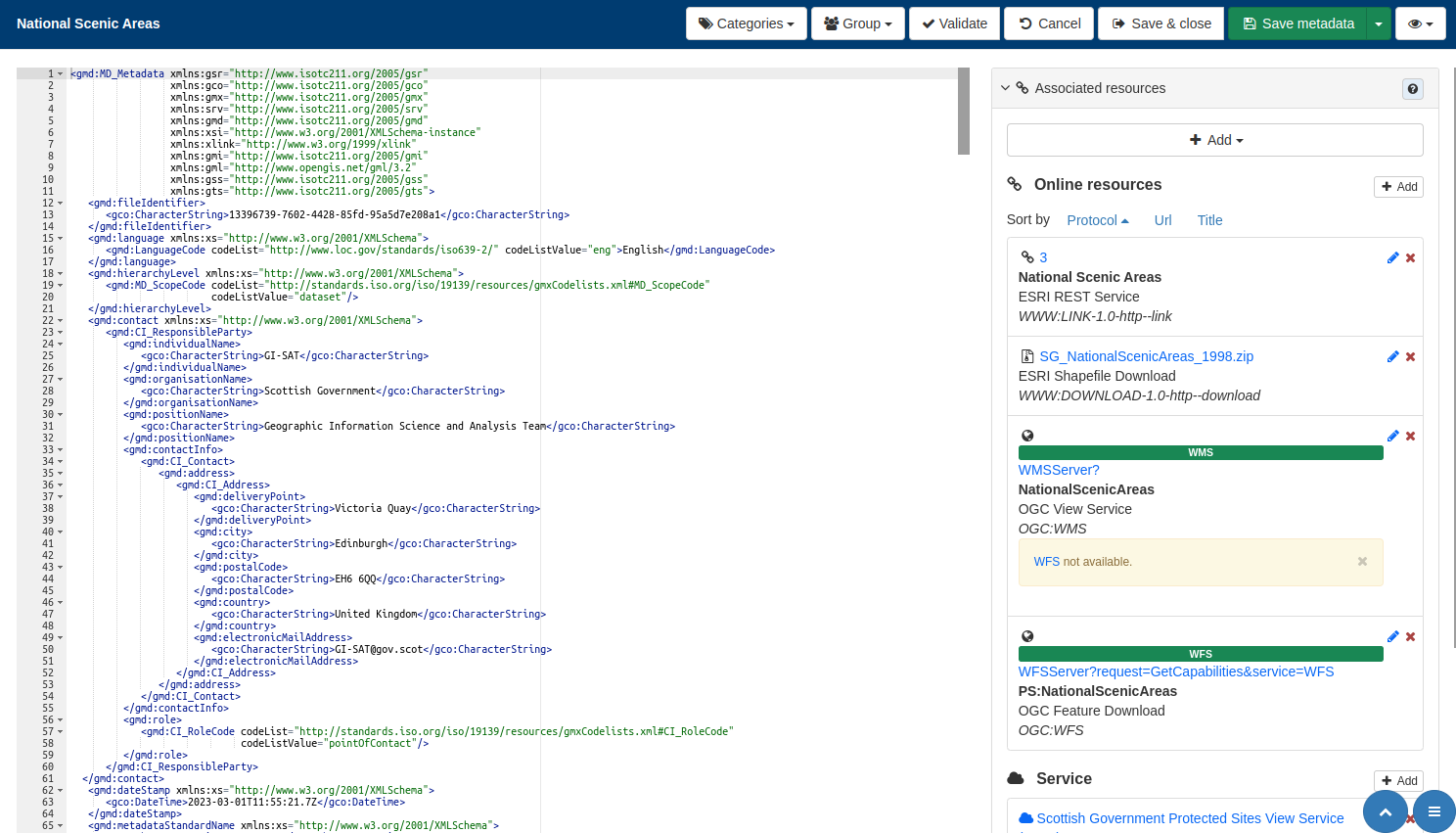The image size is (1456, 833).
Task: Open the main Add resource dropdown
Action: 1215,140
